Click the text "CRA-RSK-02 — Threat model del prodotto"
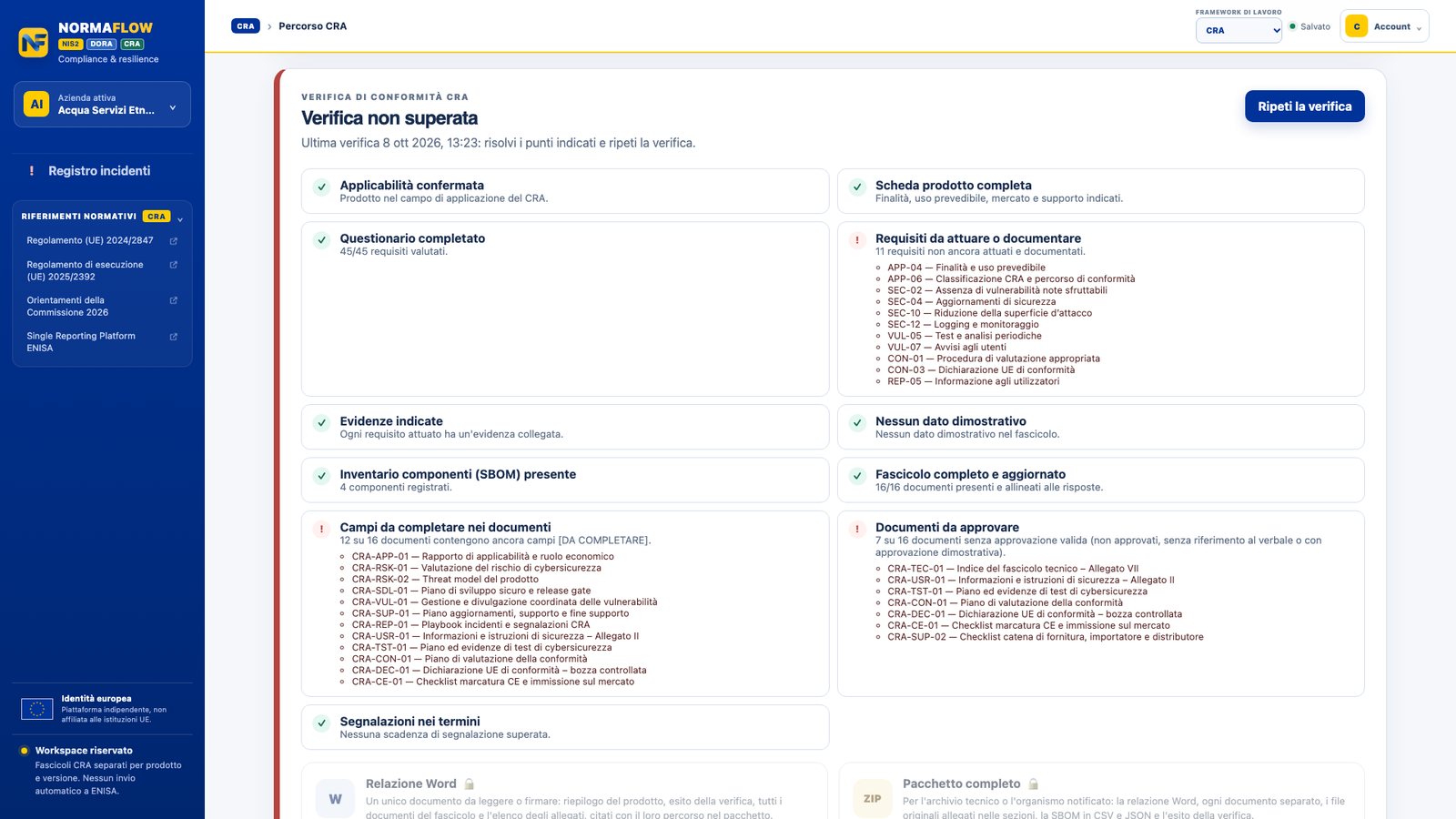This screenshot has width=1456, height=819. (445, 580)
